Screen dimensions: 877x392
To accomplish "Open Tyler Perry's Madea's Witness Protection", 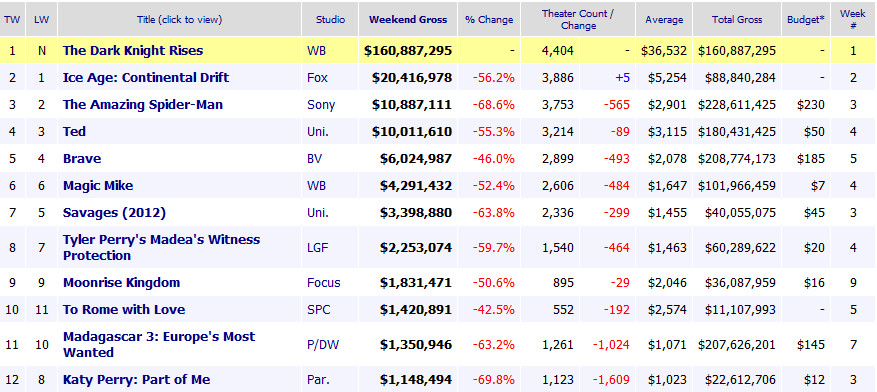I will pyautogui.click(x=161, y=247).
